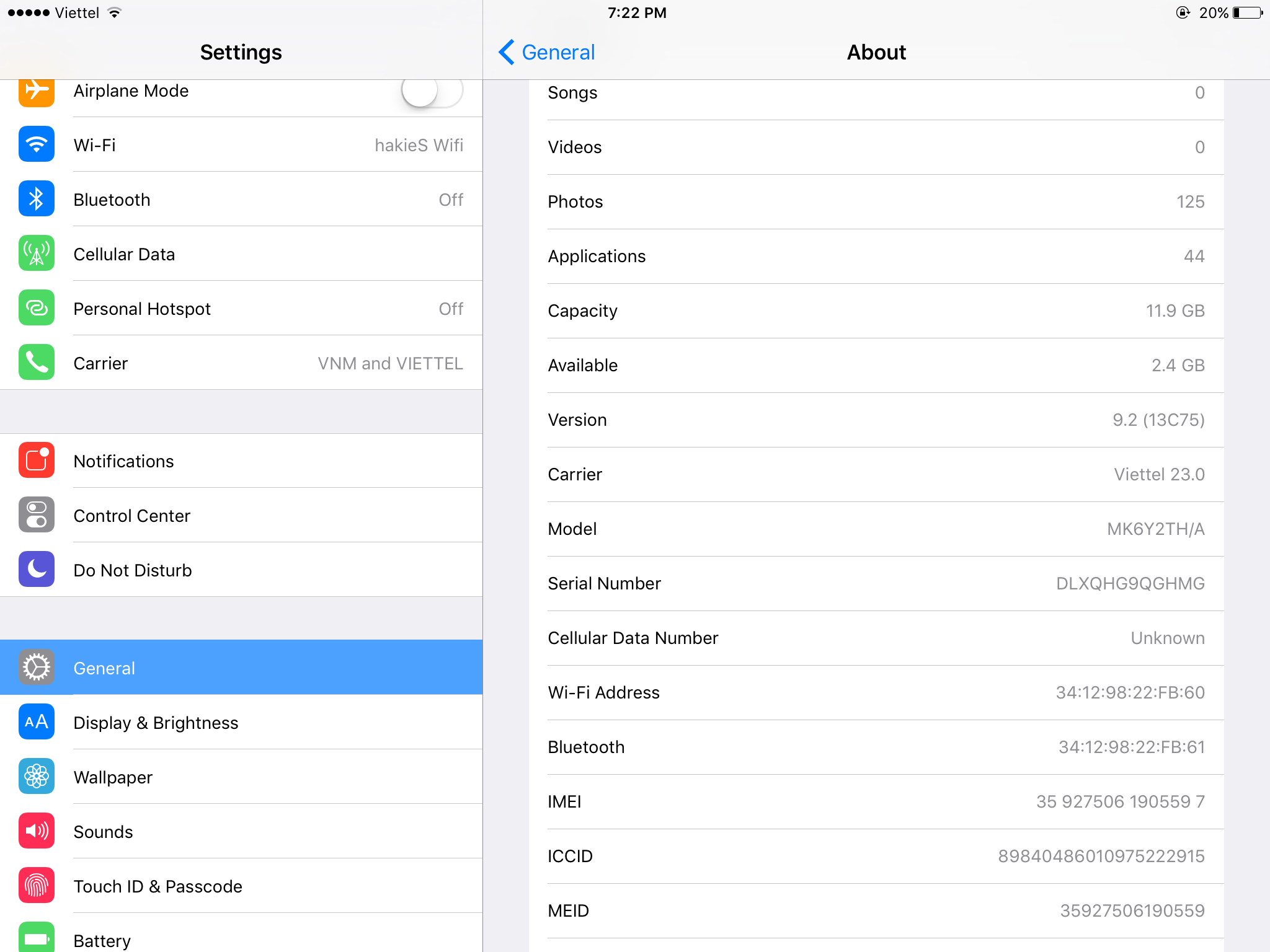
Task: Open Wi-Fi settings row
Action: pos(241,144)
